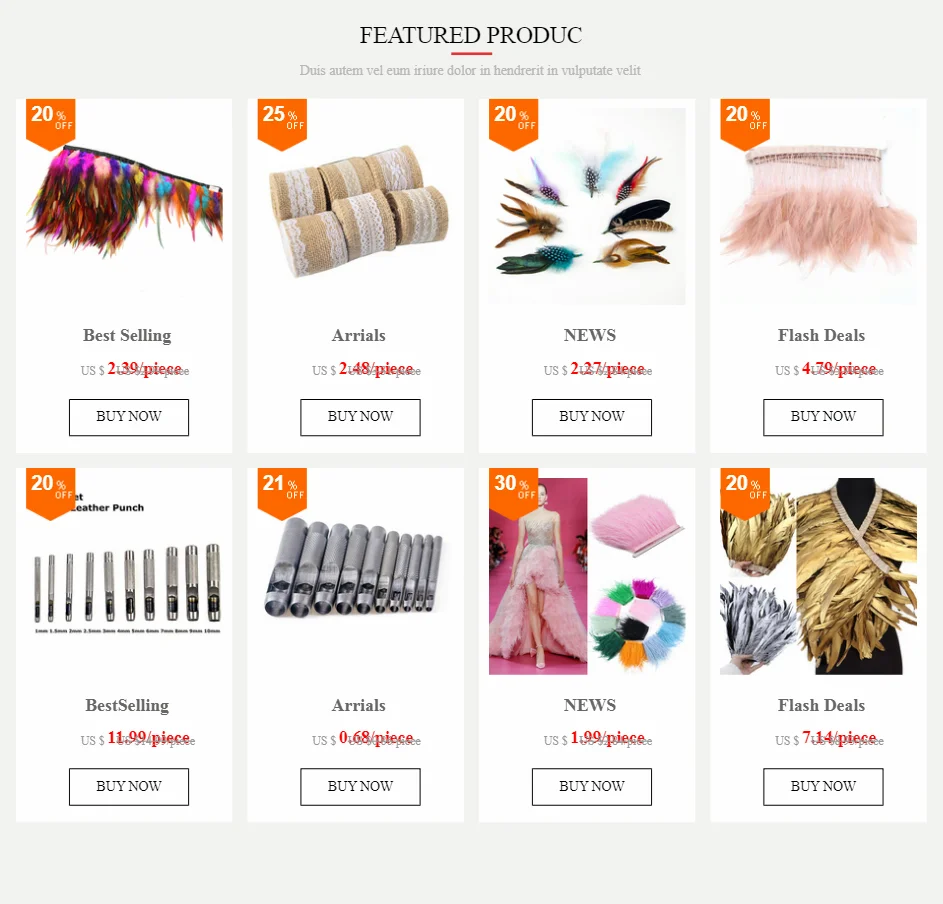Click BUY NOW for 7.14/piece Flash Deals
The height and width of the screenshot is (904, 943).
(823, 786)
